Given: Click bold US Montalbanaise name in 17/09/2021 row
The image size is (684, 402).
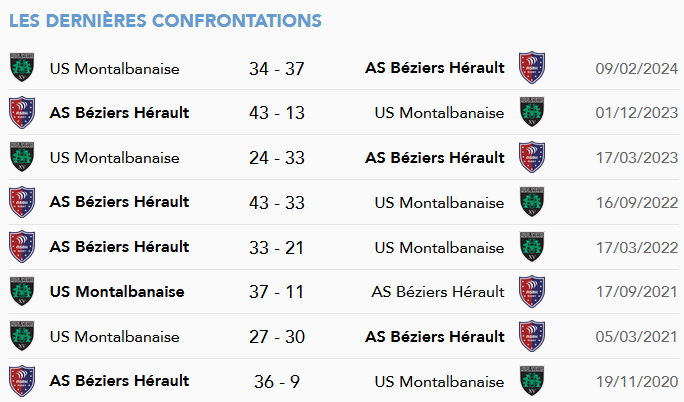Looking at the screenshot, I should 117,292.
